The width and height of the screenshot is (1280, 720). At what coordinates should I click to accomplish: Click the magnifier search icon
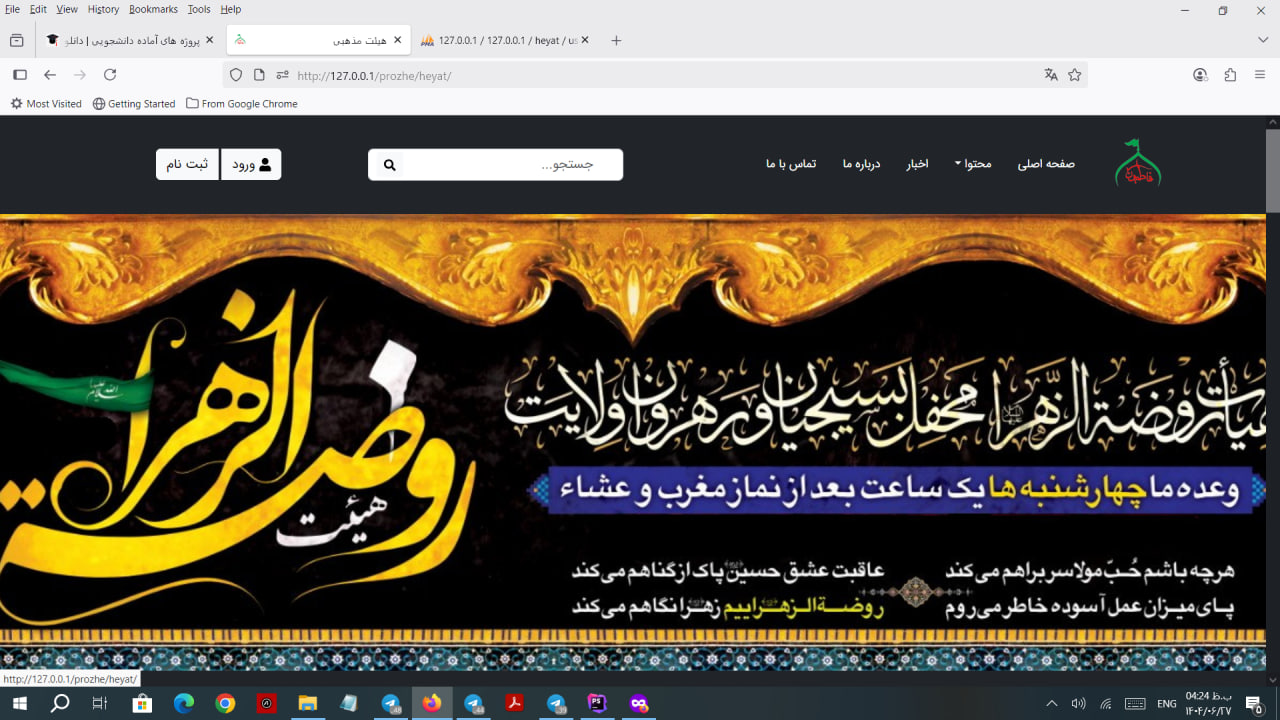coord(389,164)
